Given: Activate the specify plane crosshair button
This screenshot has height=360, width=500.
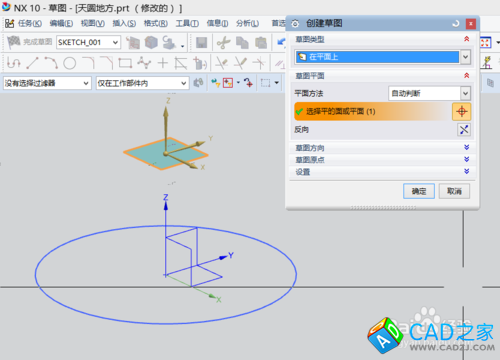Looking at the screenshot, I should tap(462, 111).
